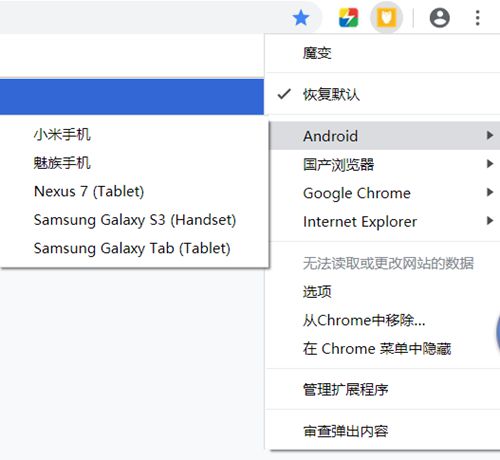
Task: Open the colorful extension icon in toolbar
Action: point(348,17)
